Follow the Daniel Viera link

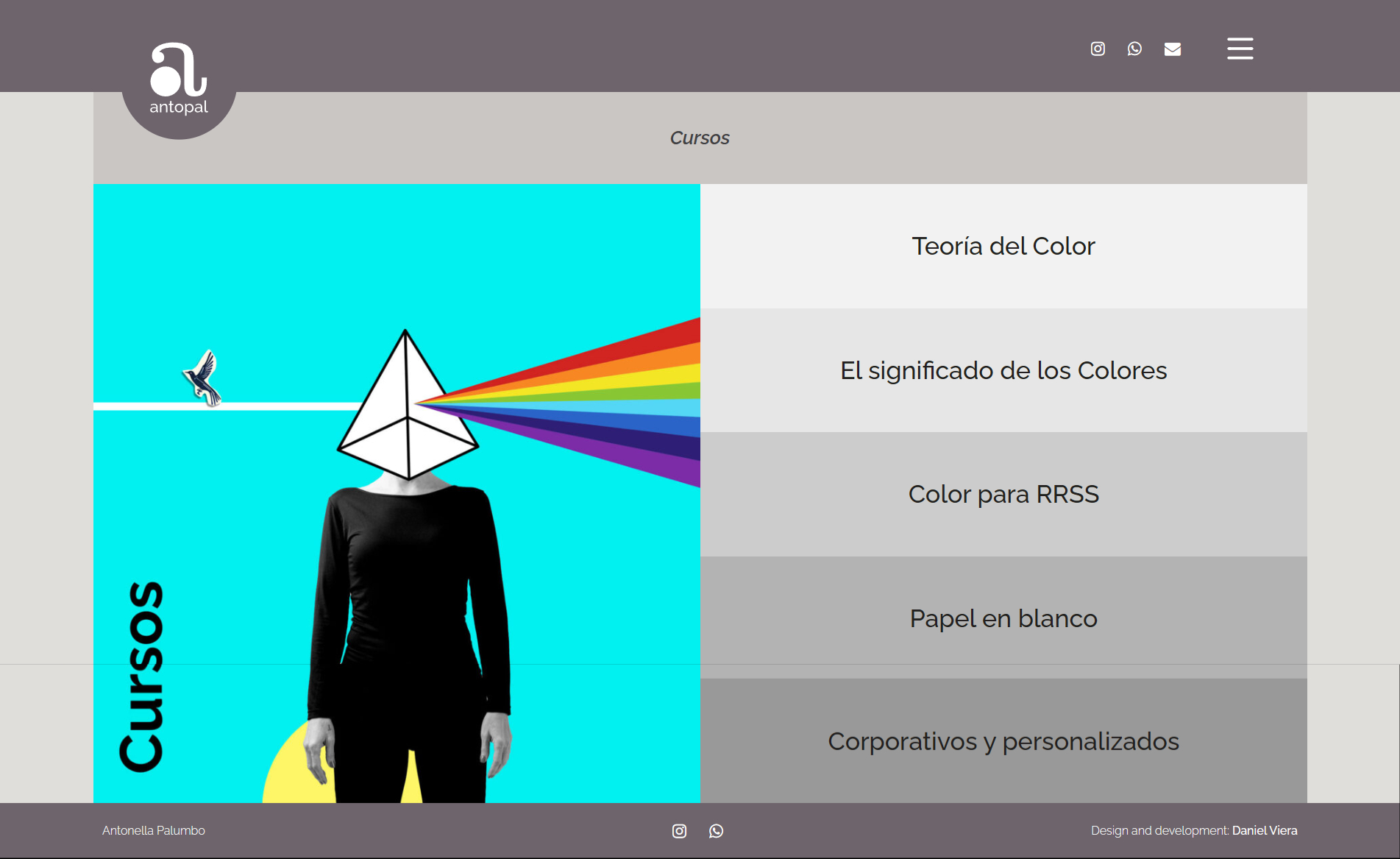click(1264, 830)
